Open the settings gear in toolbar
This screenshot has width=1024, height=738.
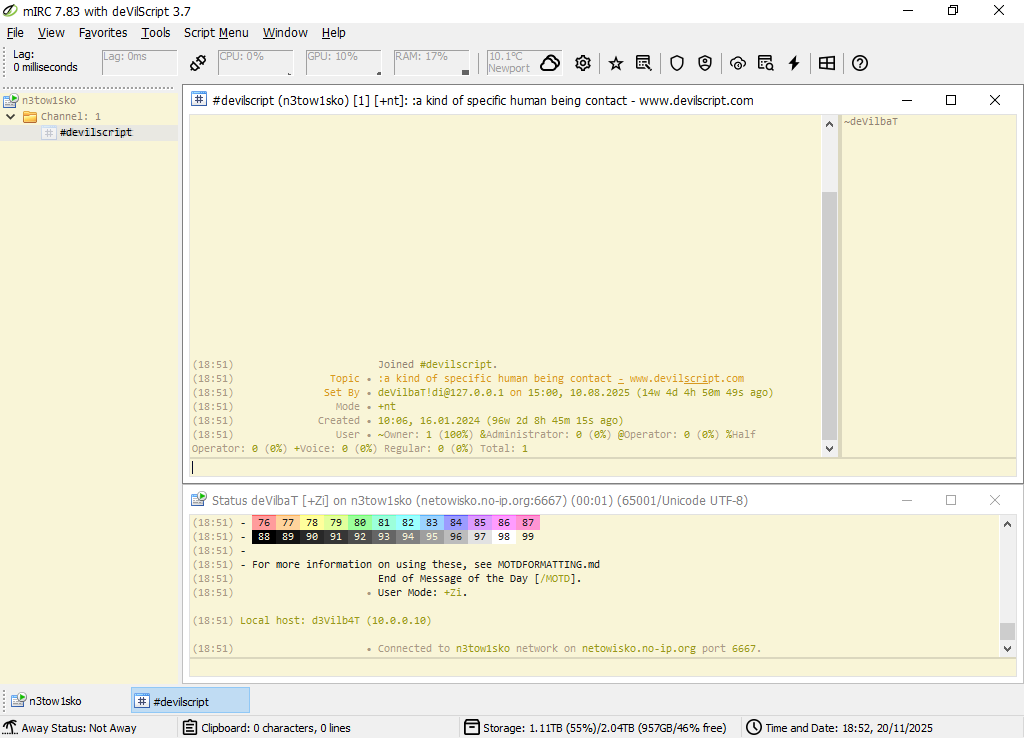pyautogui.click(x=583, y=63)
